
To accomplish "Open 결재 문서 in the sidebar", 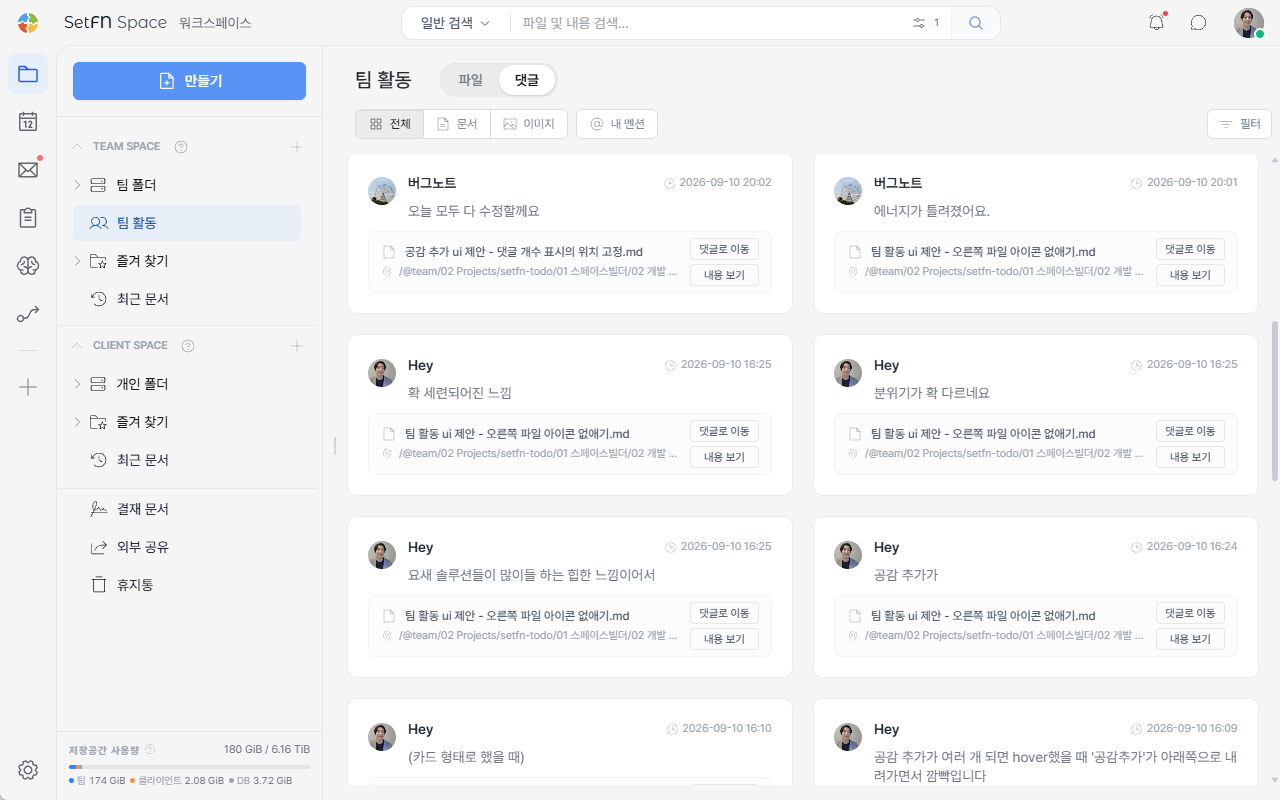I will click(x=187, y=509).
